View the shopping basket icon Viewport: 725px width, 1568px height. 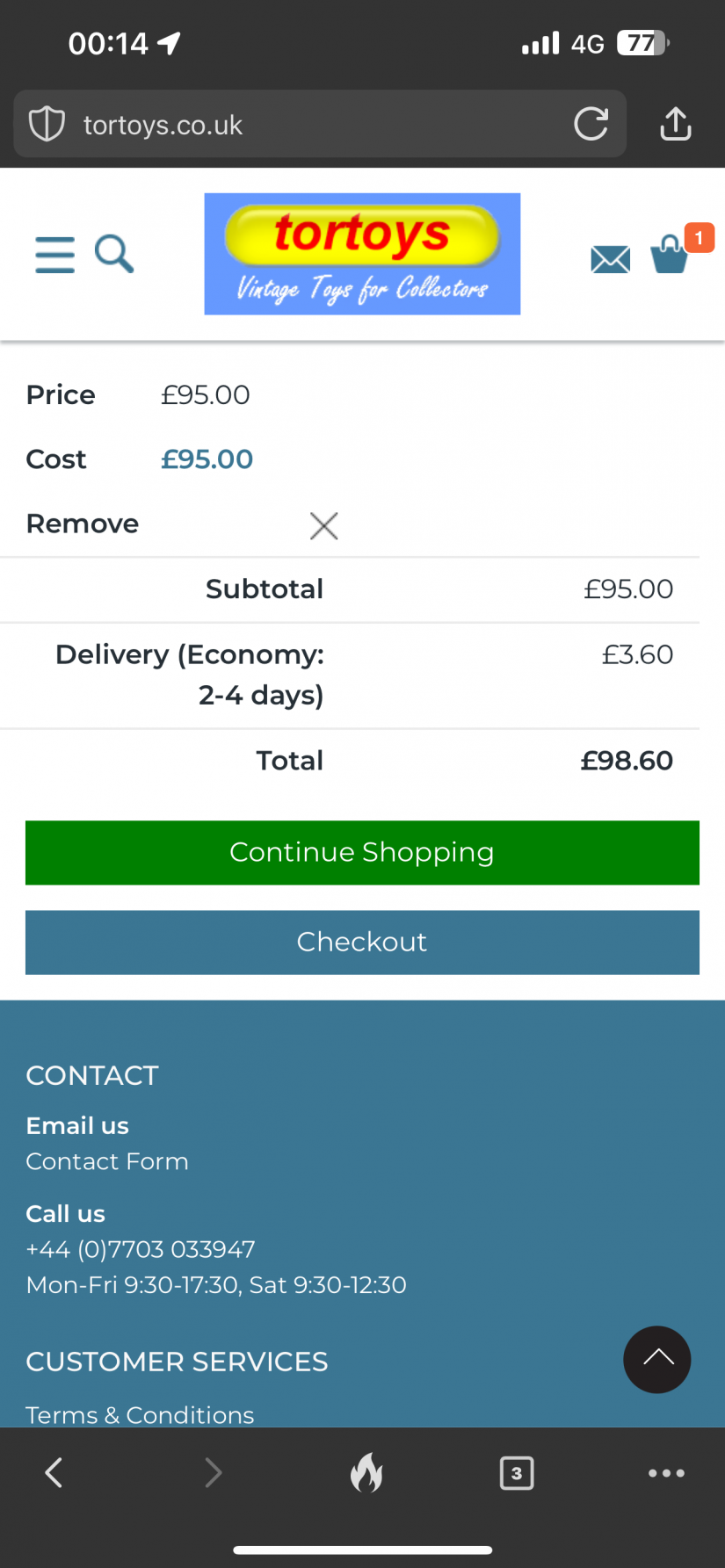(670, 256)
